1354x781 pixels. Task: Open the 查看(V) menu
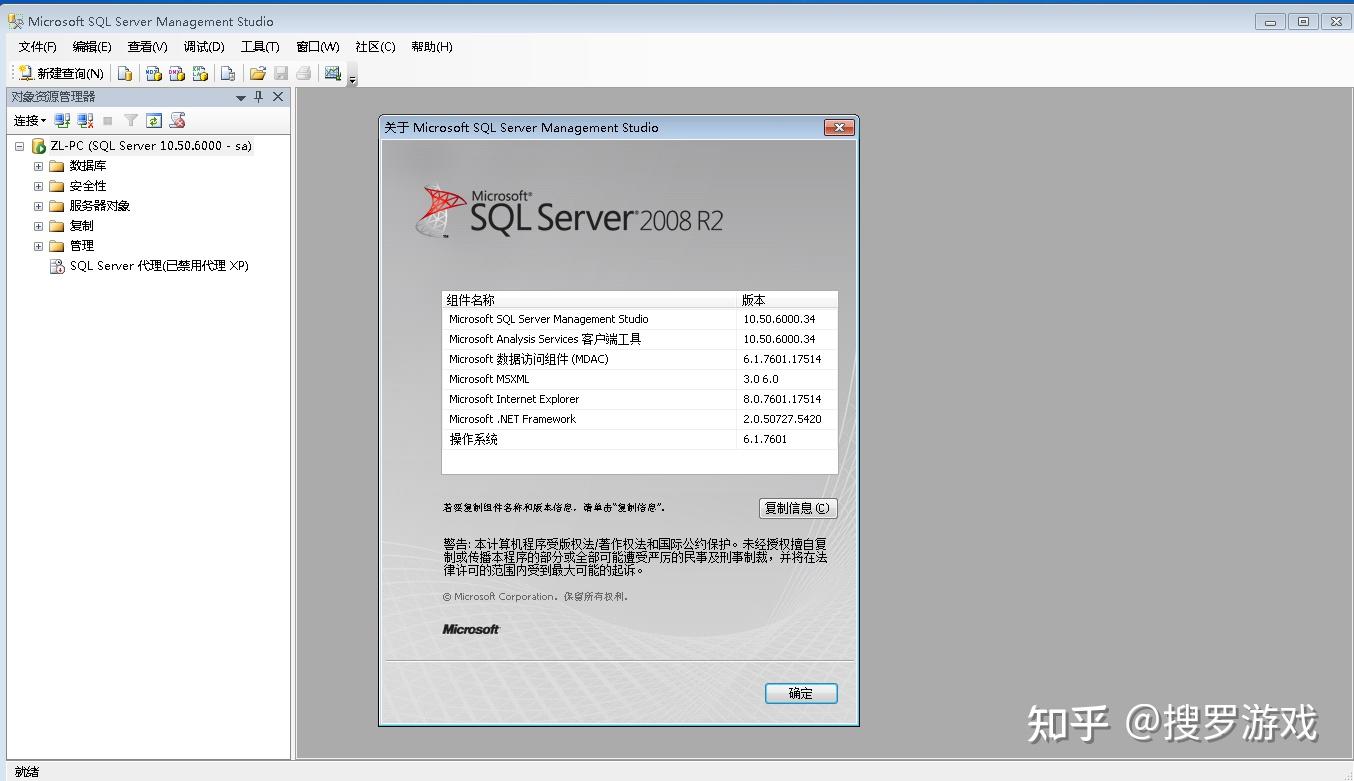point(147,46)
